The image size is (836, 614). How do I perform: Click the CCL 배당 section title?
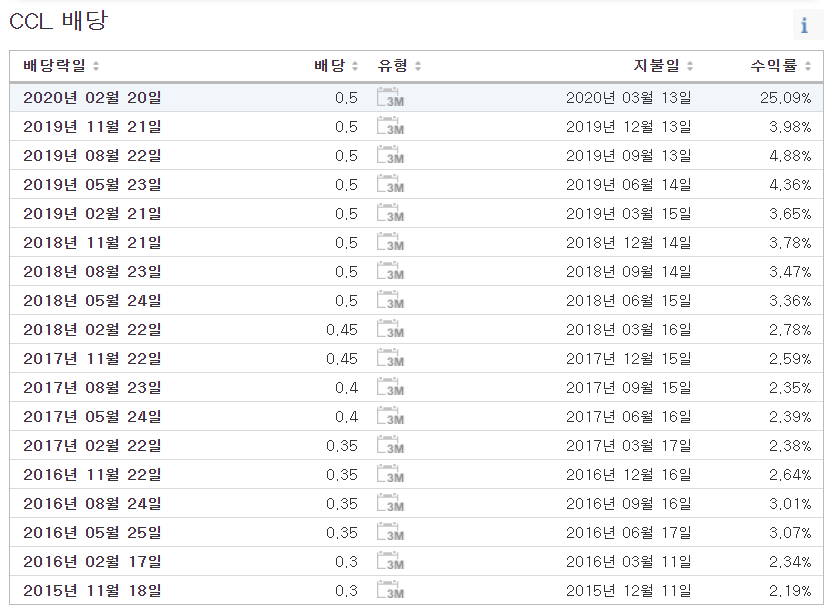(x=59, y=21)
